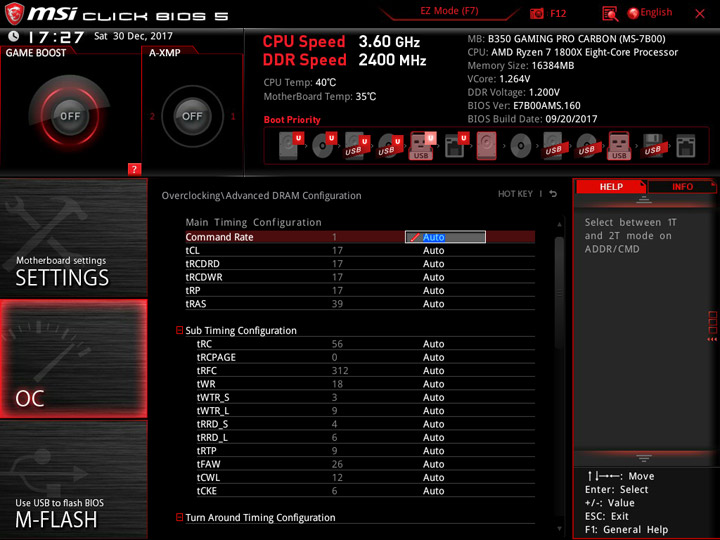Click the red question mark help icon

tap(134, 169)
